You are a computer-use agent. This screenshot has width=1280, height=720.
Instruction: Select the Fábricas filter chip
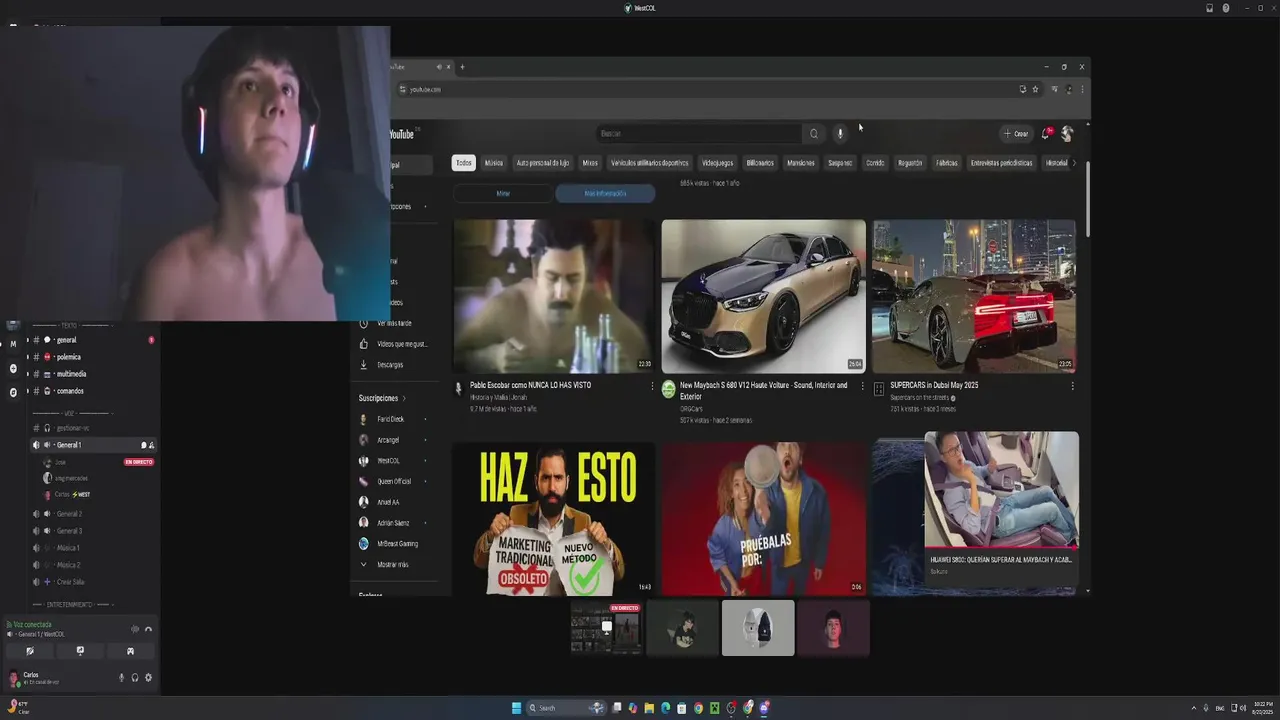tap(947, 163)
